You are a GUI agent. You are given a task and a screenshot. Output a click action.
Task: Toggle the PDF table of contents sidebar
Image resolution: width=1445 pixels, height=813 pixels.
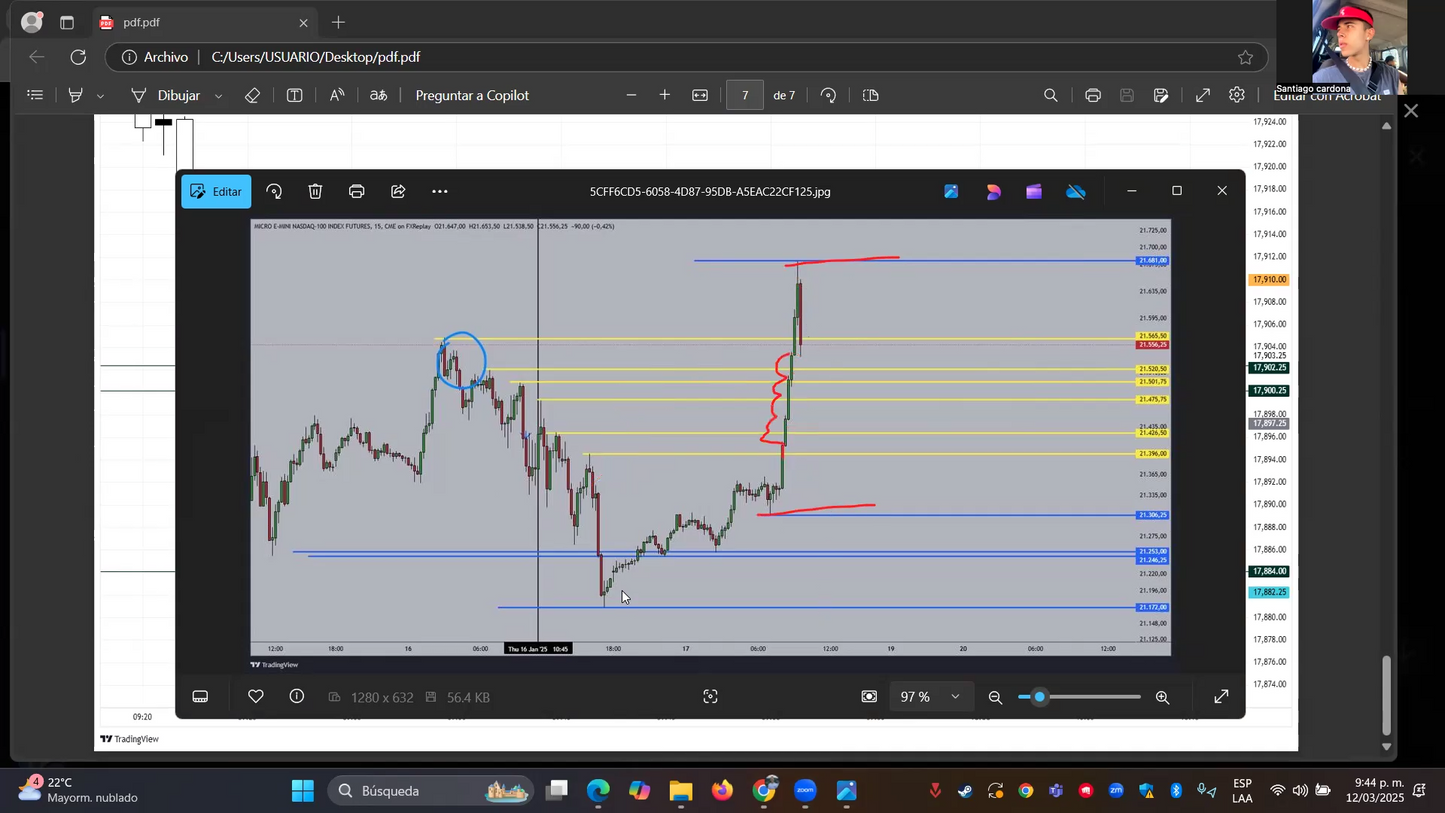pyautogui.click(x=36, y=96)
